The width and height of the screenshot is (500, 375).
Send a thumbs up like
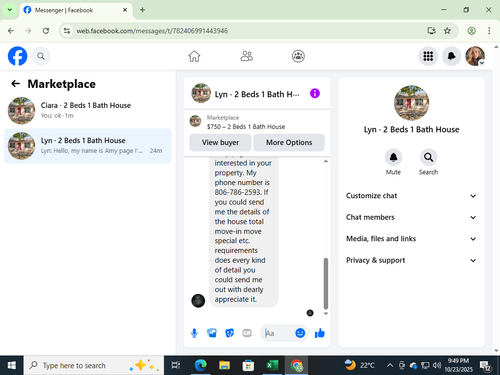(320, 333)
